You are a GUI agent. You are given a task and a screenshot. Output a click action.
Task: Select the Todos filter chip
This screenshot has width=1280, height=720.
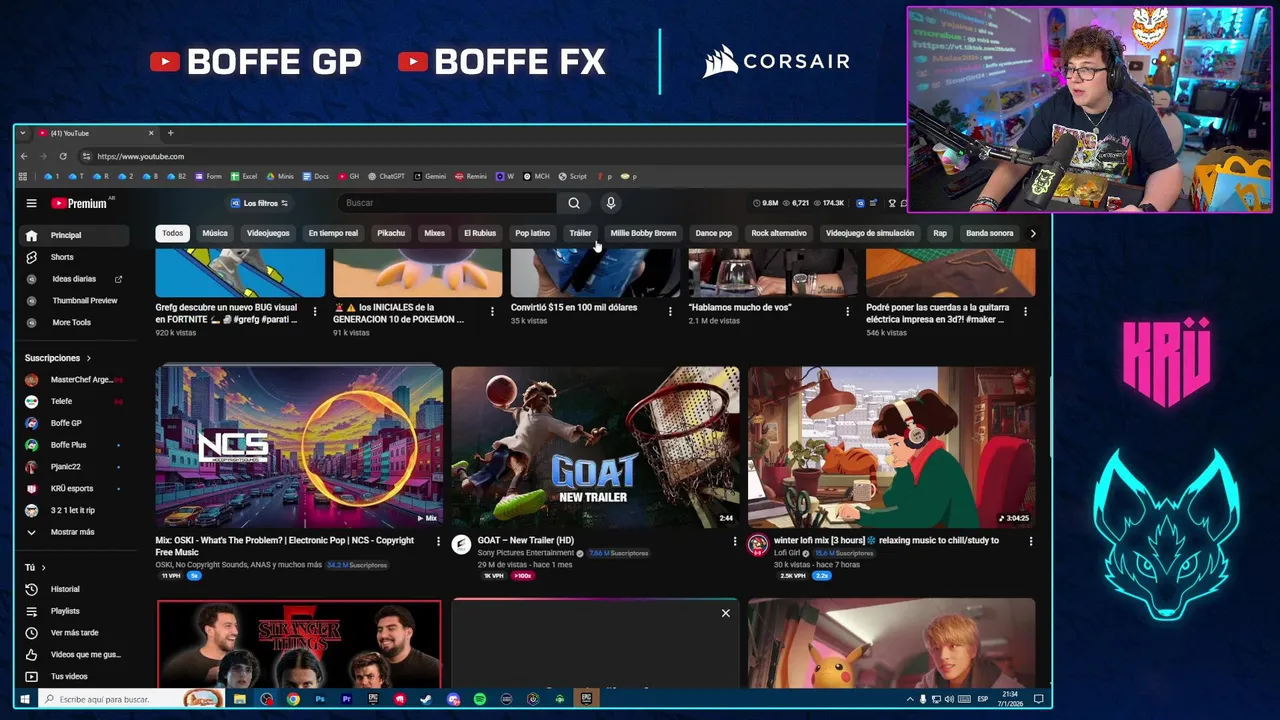173,233
